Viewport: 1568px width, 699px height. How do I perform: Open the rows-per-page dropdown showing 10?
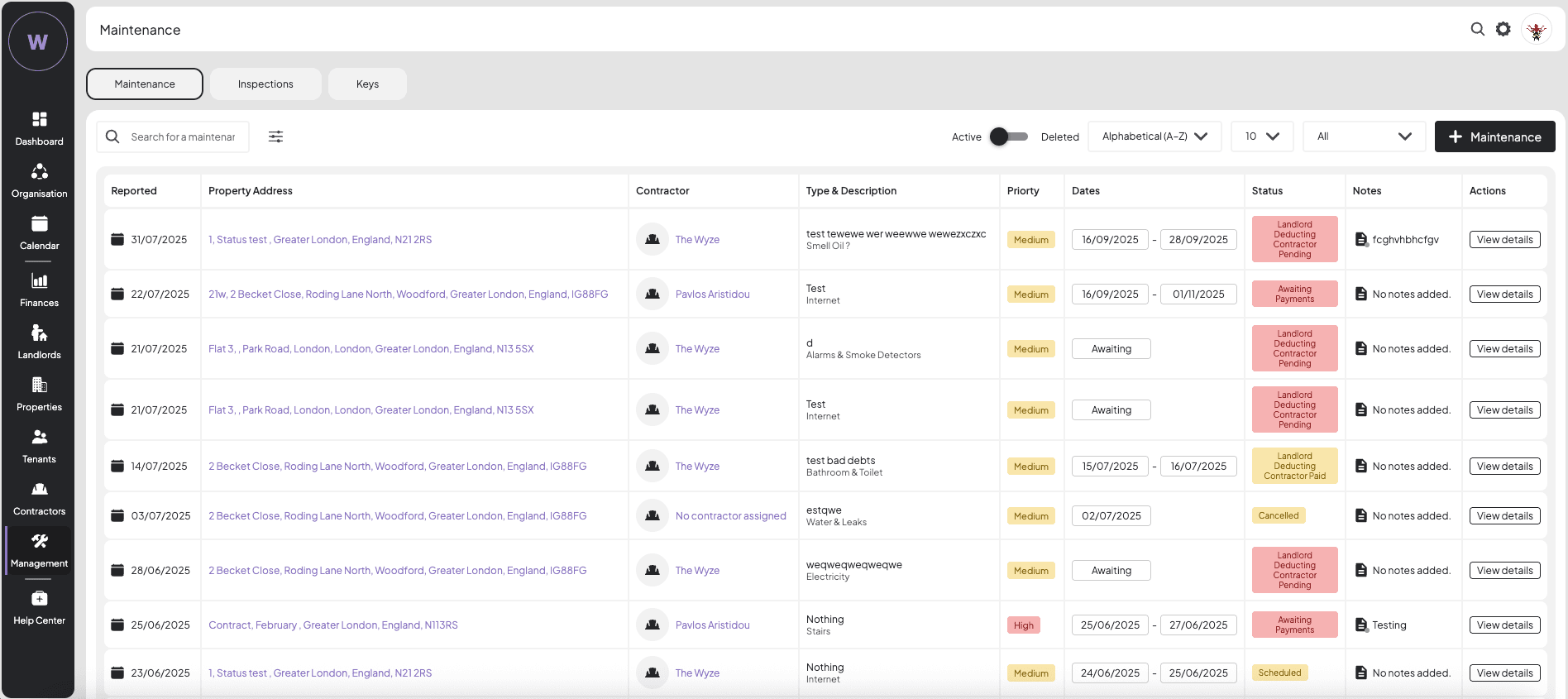click(x=1261, y=136)
